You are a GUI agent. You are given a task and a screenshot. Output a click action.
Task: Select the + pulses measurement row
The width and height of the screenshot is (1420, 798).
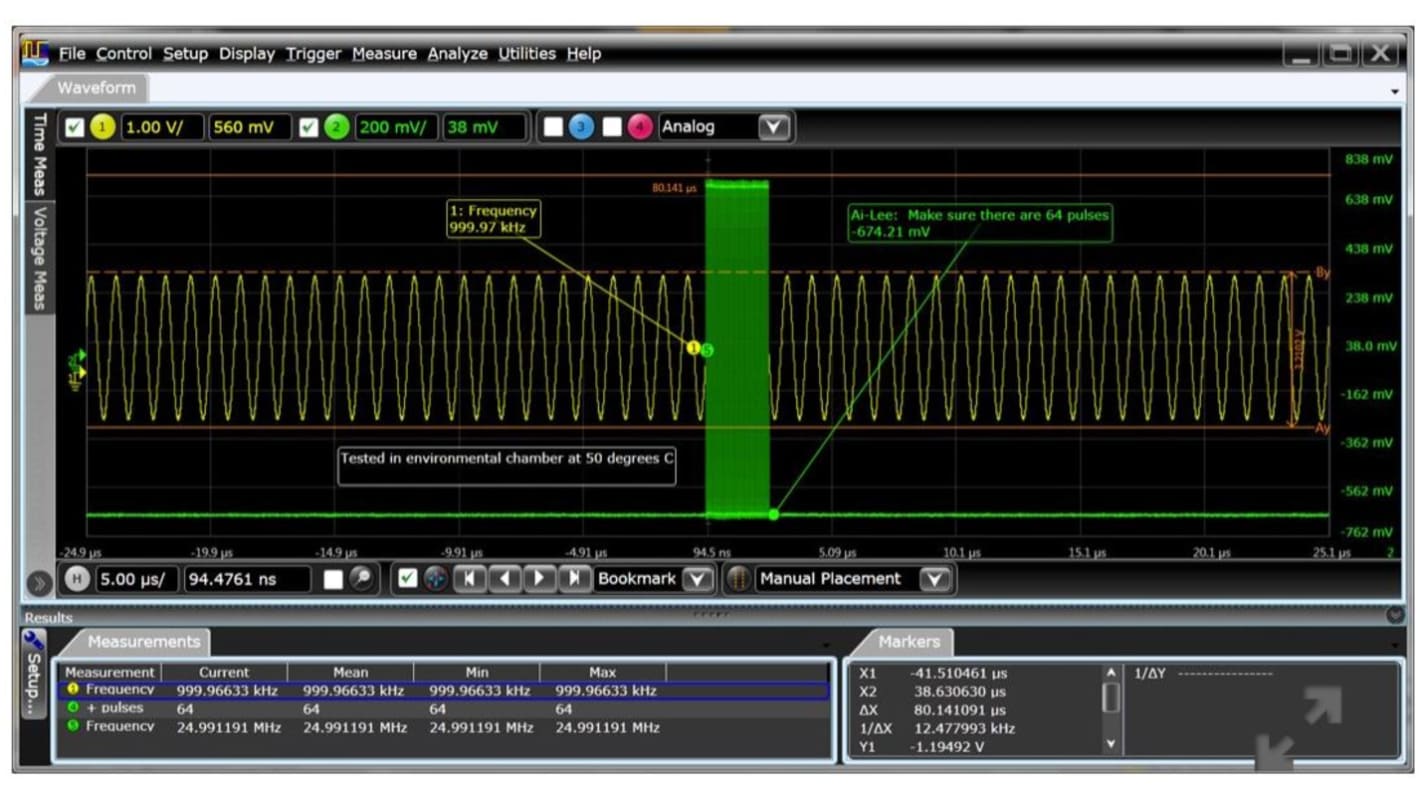click(x=441, y=708)
